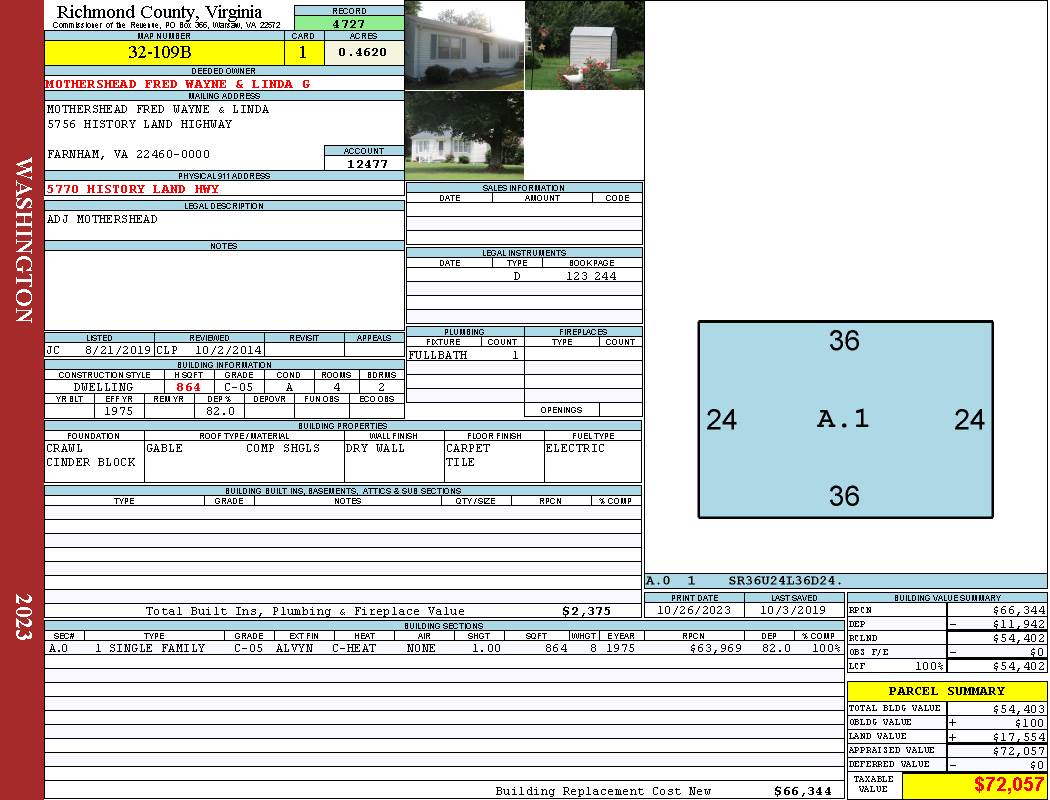Viewport: 1050px width, 800px height.
Task: Click roof type GABLE
Action: (164, 448)
